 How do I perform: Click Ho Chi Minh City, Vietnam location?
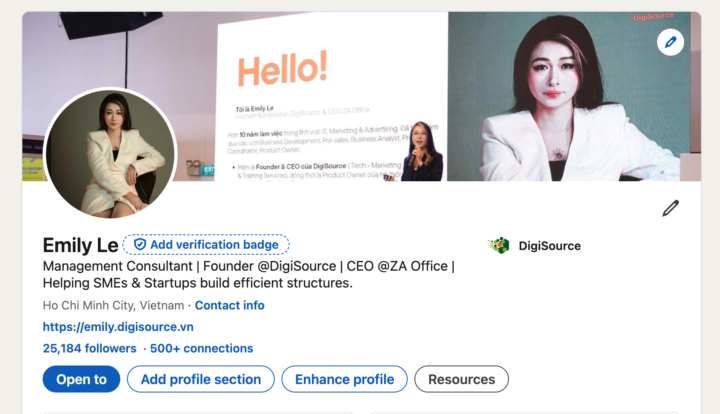pos(113,305)
